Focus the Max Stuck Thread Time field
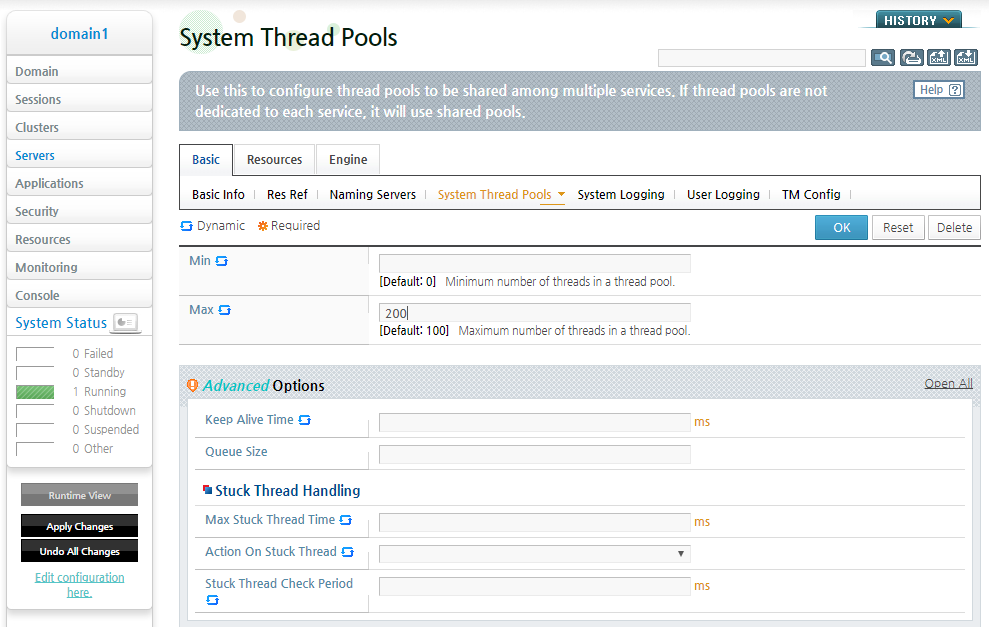 pos(534,522)
